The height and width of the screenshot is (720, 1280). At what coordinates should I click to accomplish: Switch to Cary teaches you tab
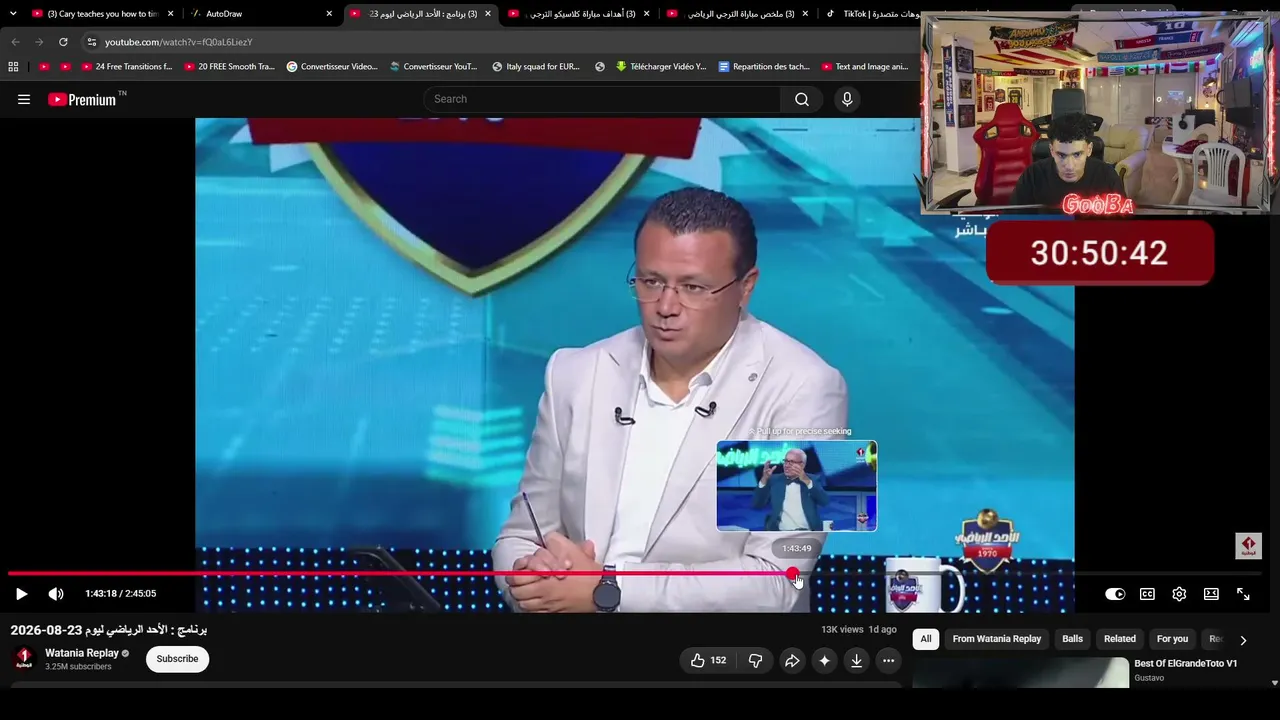103,14
